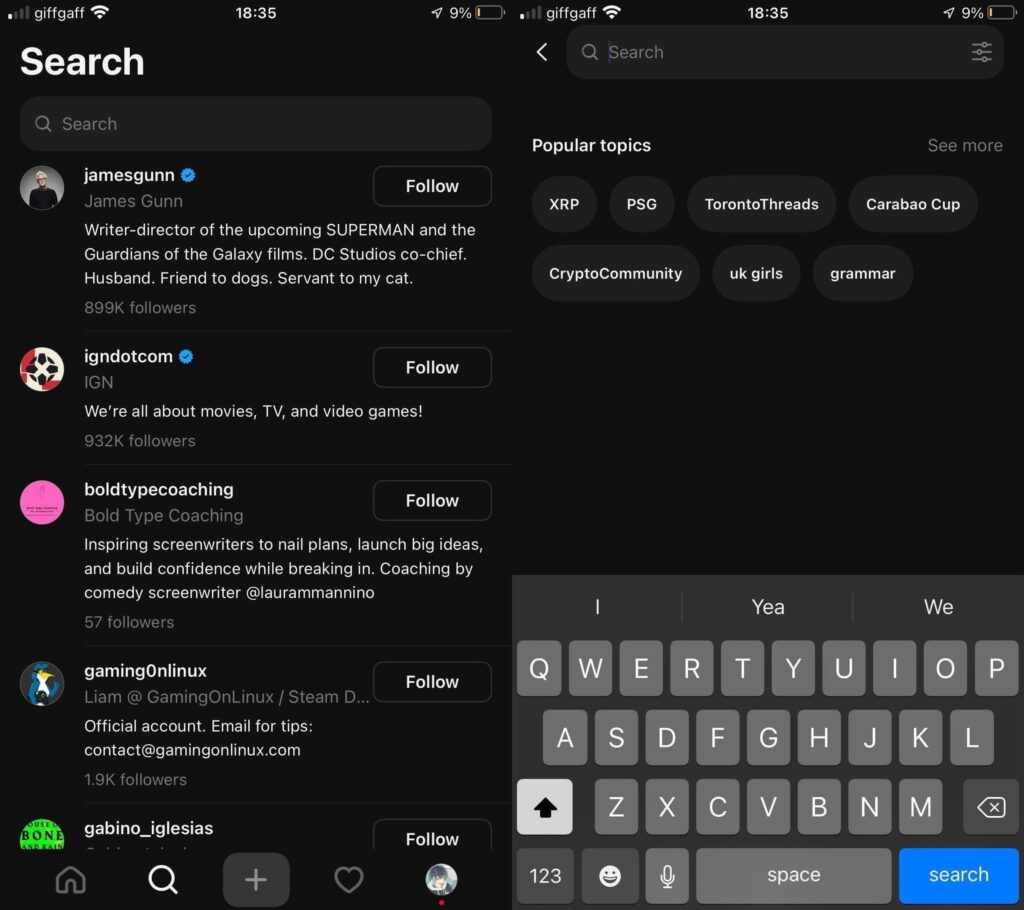Open the gabino_iglesias username

coord(148,828)
